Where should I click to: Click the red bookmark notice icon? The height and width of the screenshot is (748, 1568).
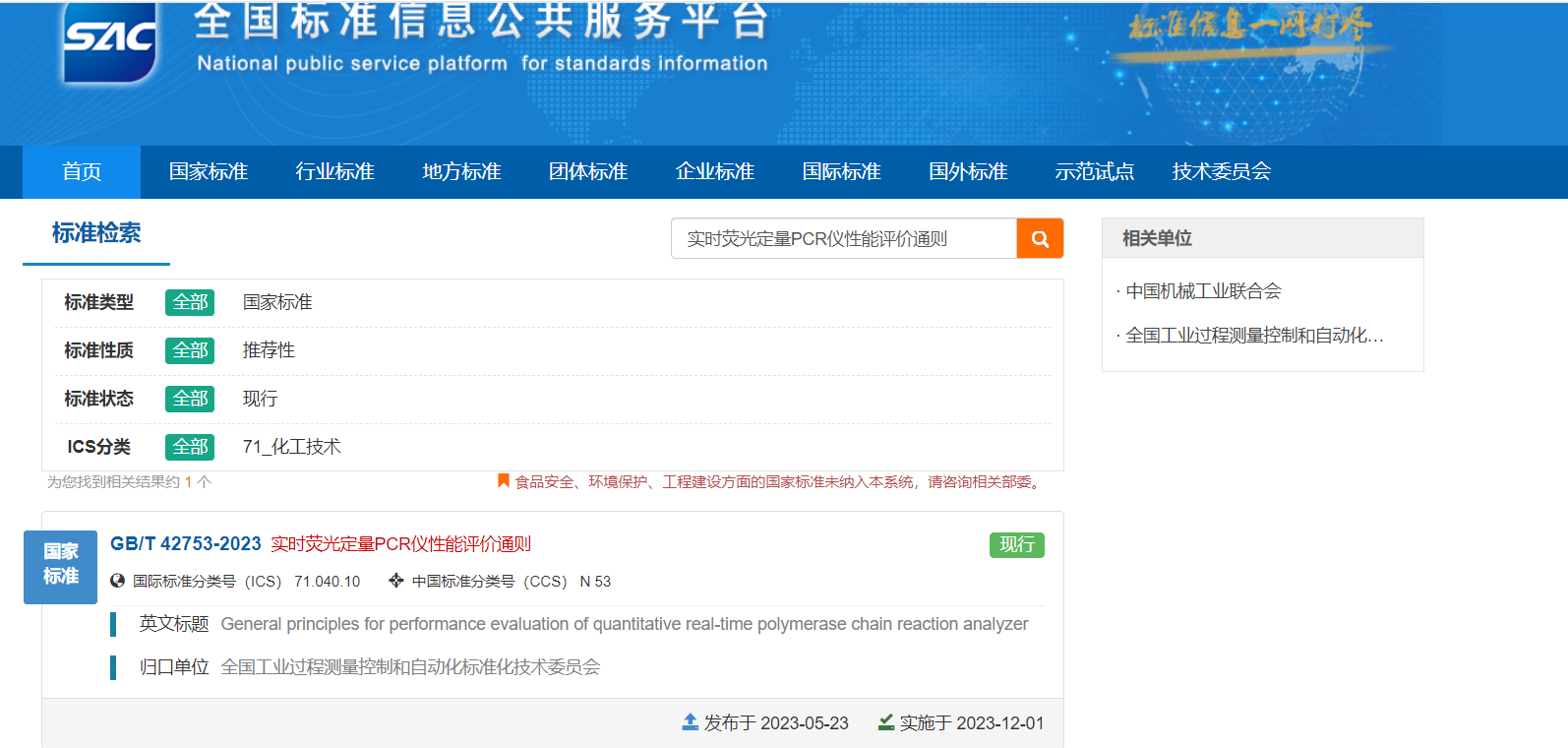click(x=504, y=481)
